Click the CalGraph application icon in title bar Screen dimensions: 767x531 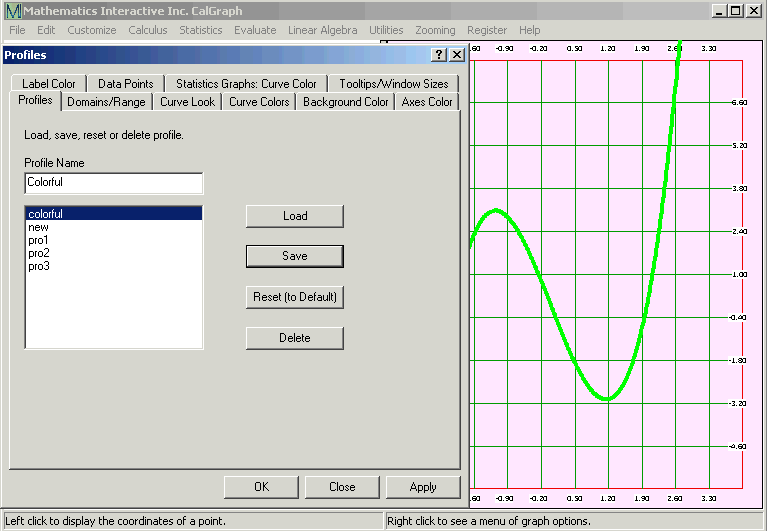click(13, 11)
